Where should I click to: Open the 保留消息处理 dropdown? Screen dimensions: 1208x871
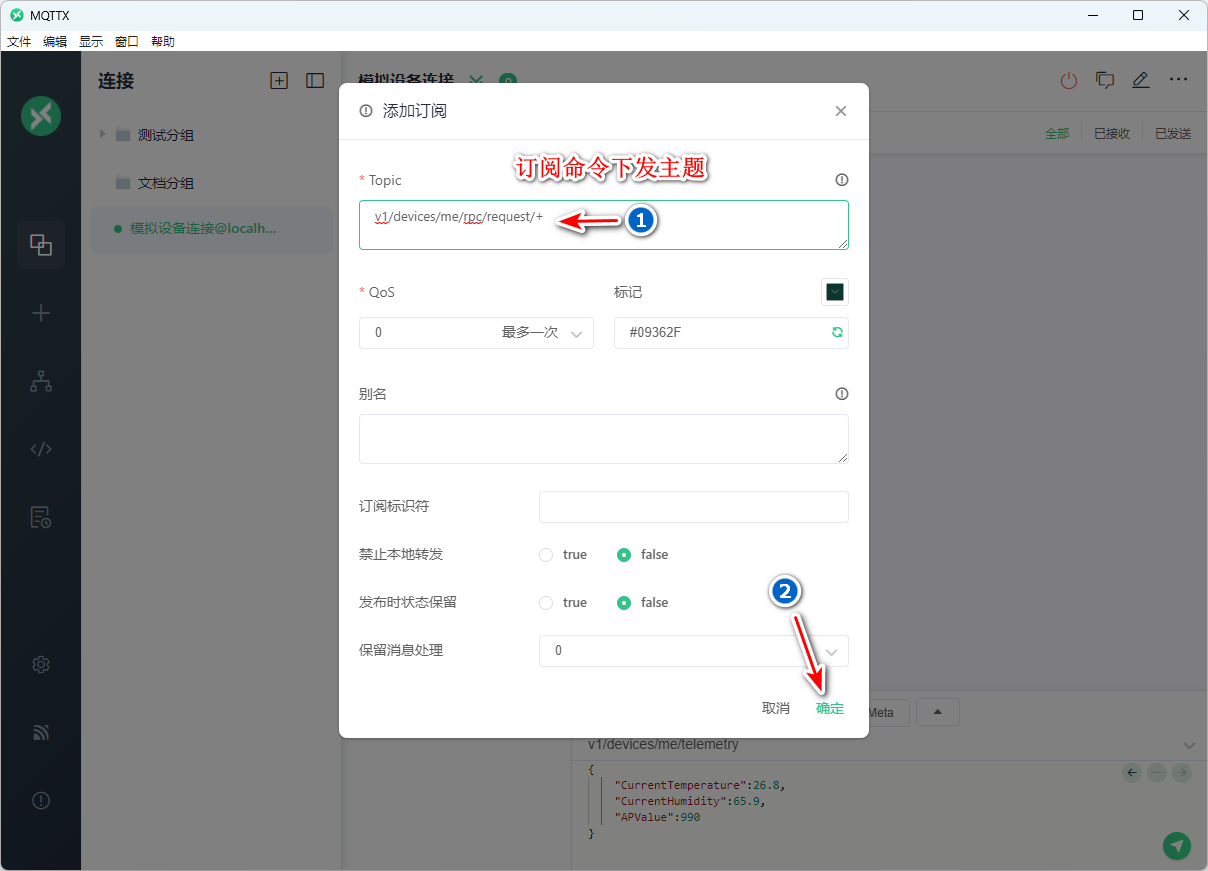pos(693,651)
